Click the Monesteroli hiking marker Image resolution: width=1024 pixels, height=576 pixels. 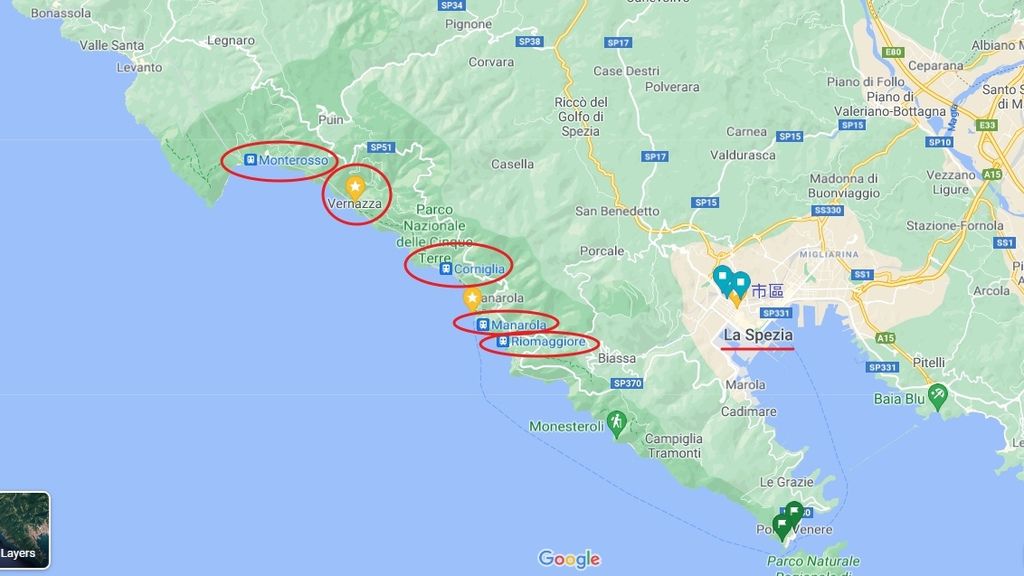point(616,424)
